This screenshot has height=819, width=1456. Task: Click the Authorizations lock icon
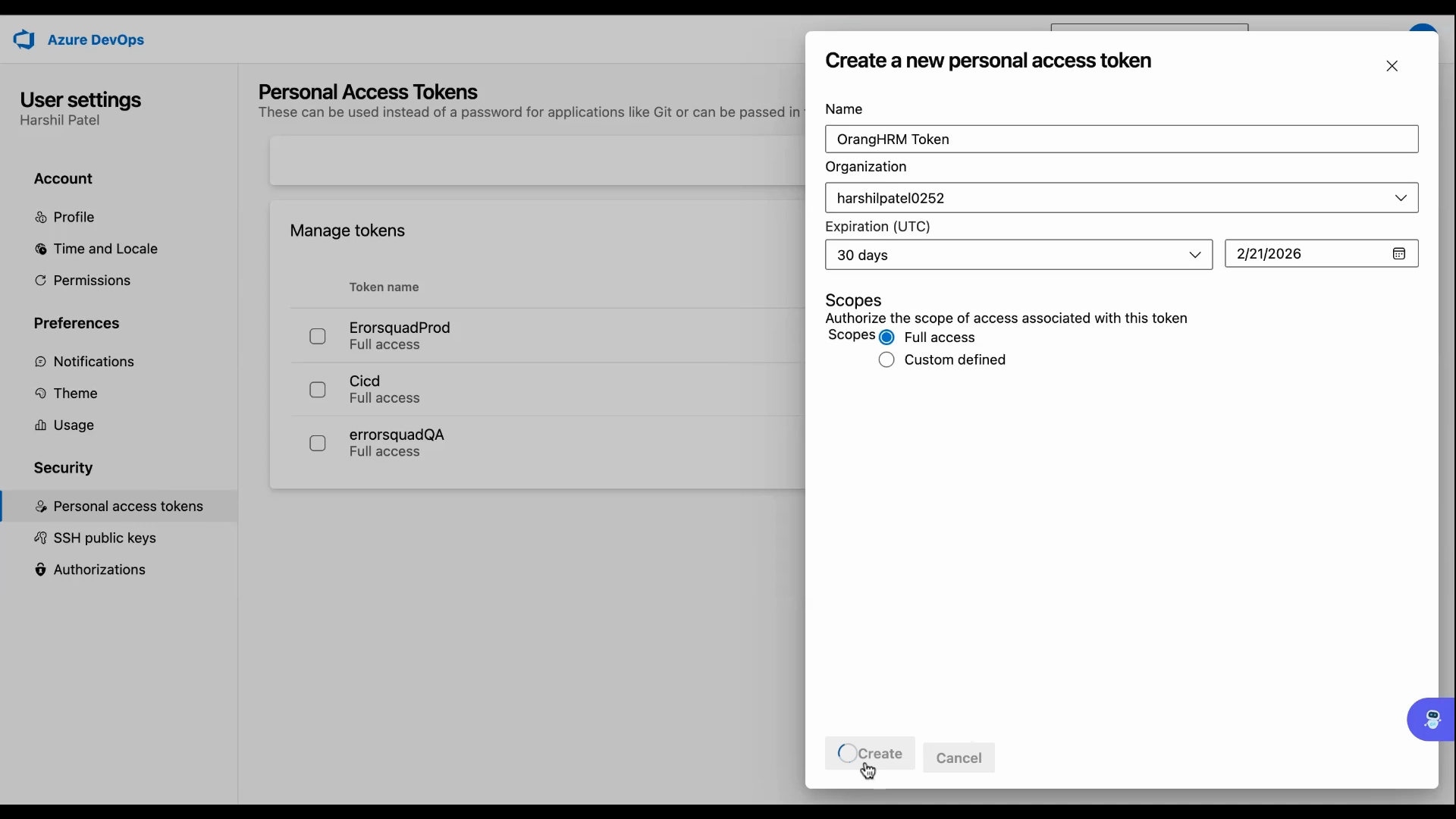(x=41, y=570)
